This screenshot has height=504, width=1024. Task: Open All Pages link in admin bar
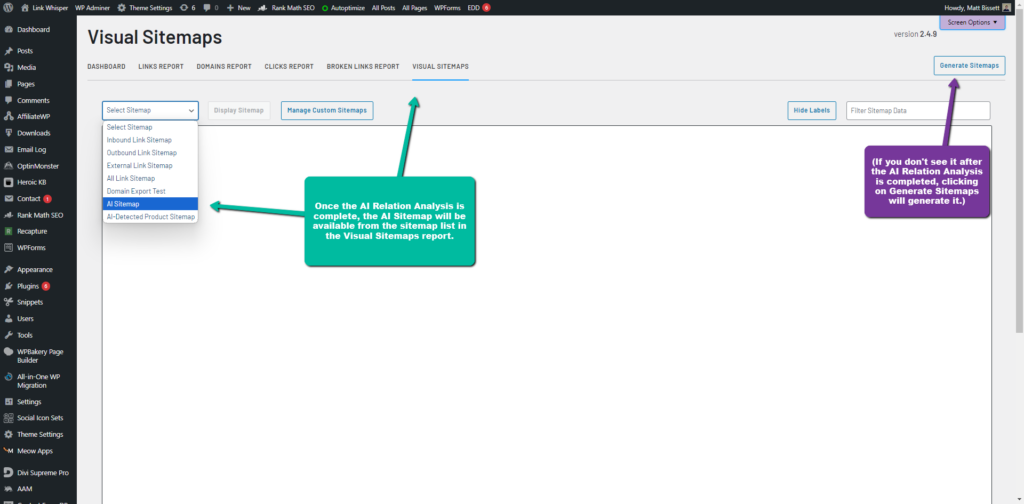pos(415,8)
